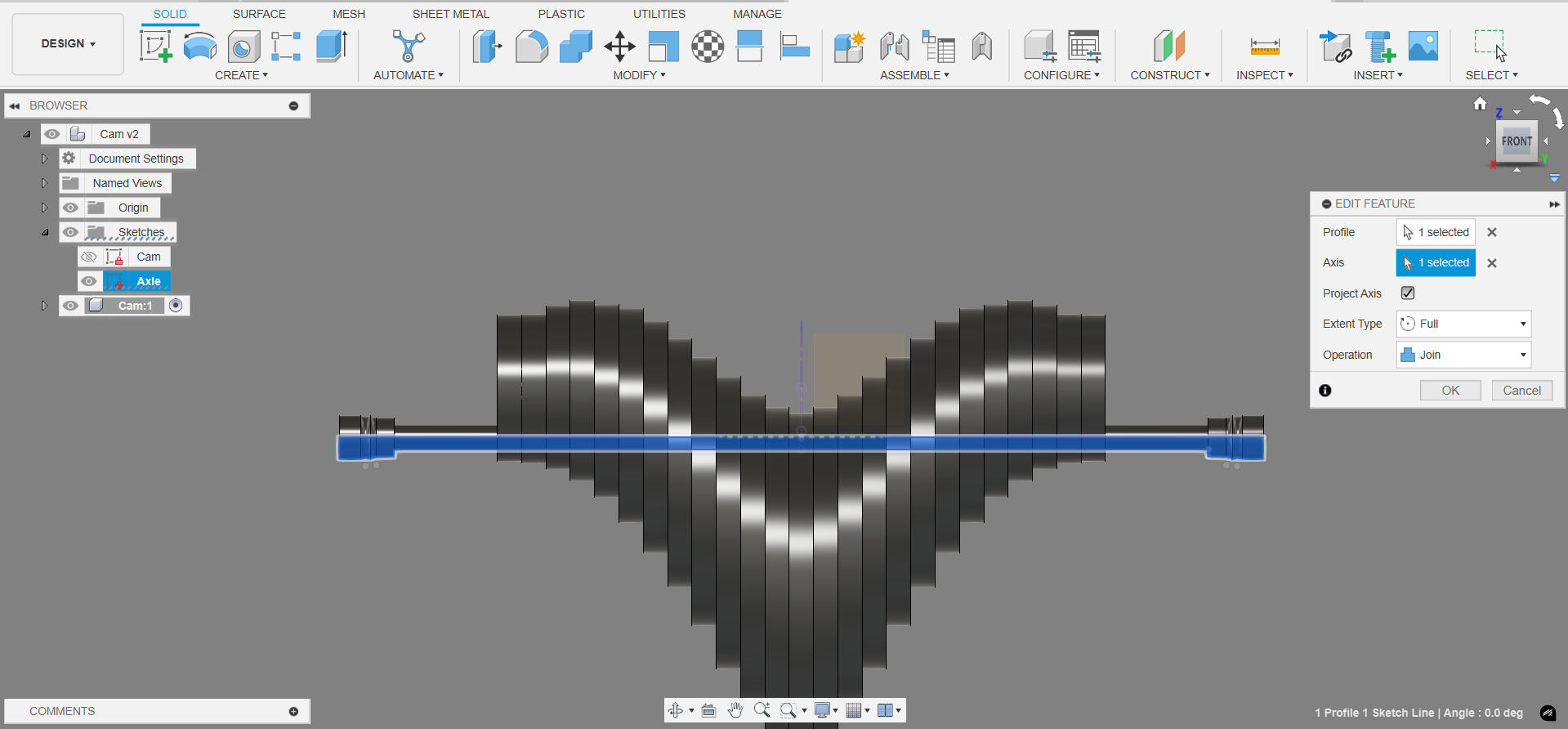1568x729 pixels.
Task: Activate Cam:1 component radio button
Action: (x=176, y=305)
